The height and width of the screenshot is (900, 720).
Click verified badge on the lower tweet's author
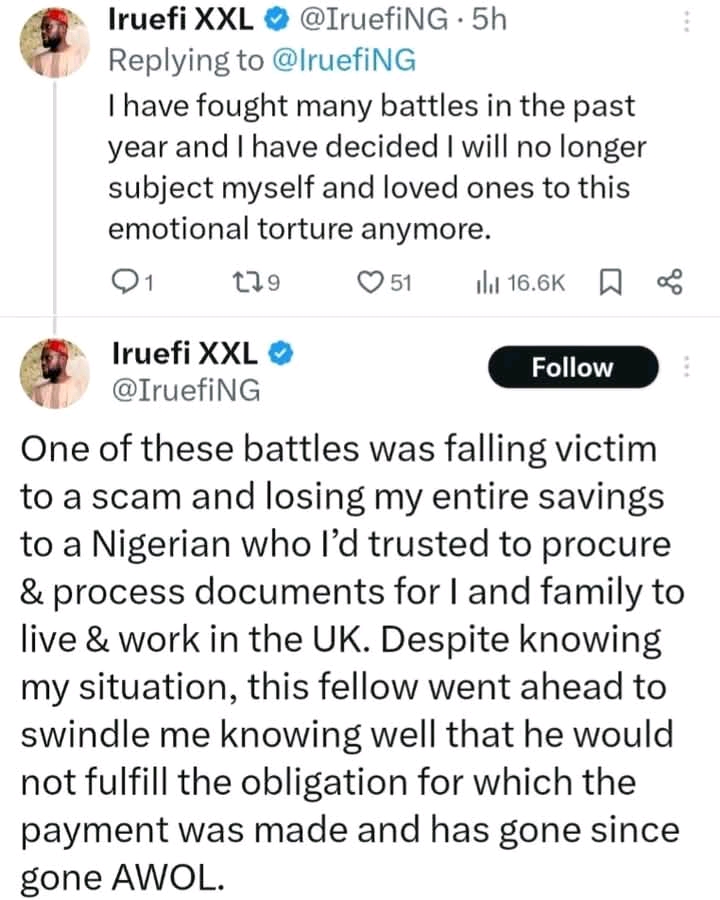[x=283, y=353]
